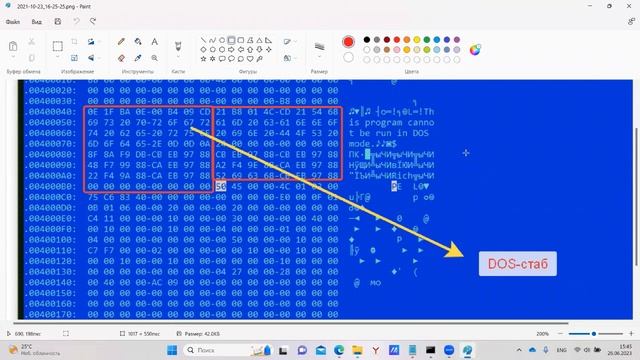Pick the yellow color swatch
Screen dimensions: 640x360
417,40
